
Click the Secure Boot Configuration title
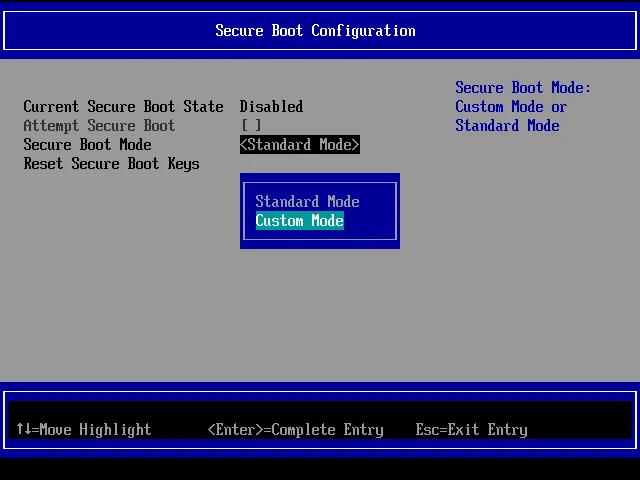pyautogui.click(x=315, y=30)
